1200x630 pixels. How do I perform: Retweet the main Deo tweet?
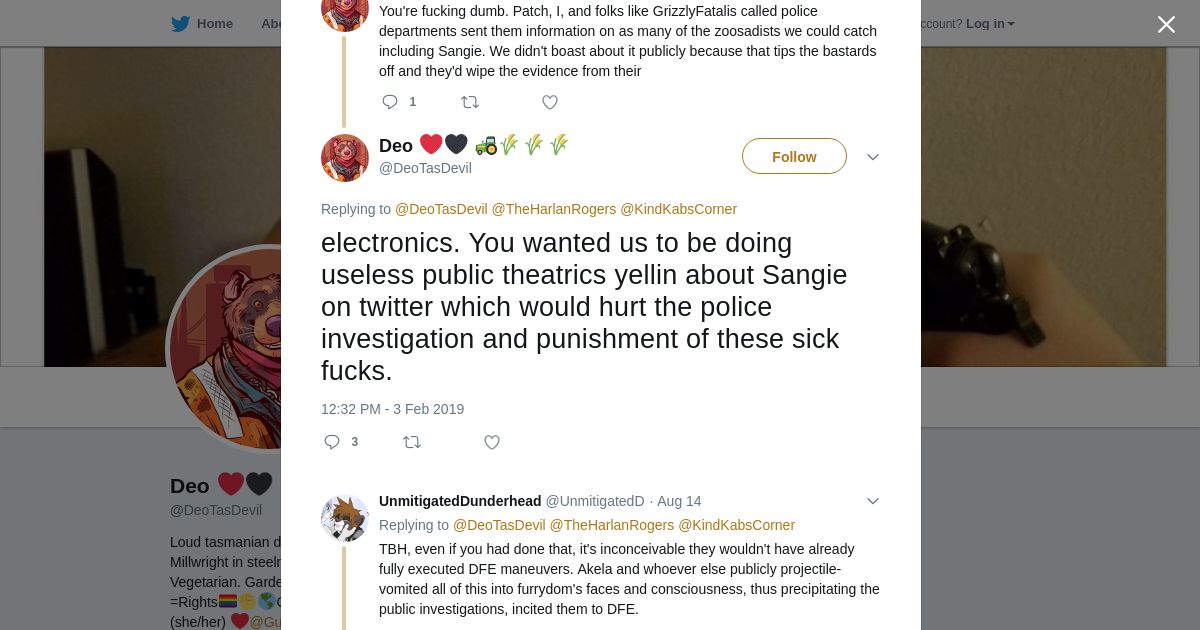[x=412, y=442]
